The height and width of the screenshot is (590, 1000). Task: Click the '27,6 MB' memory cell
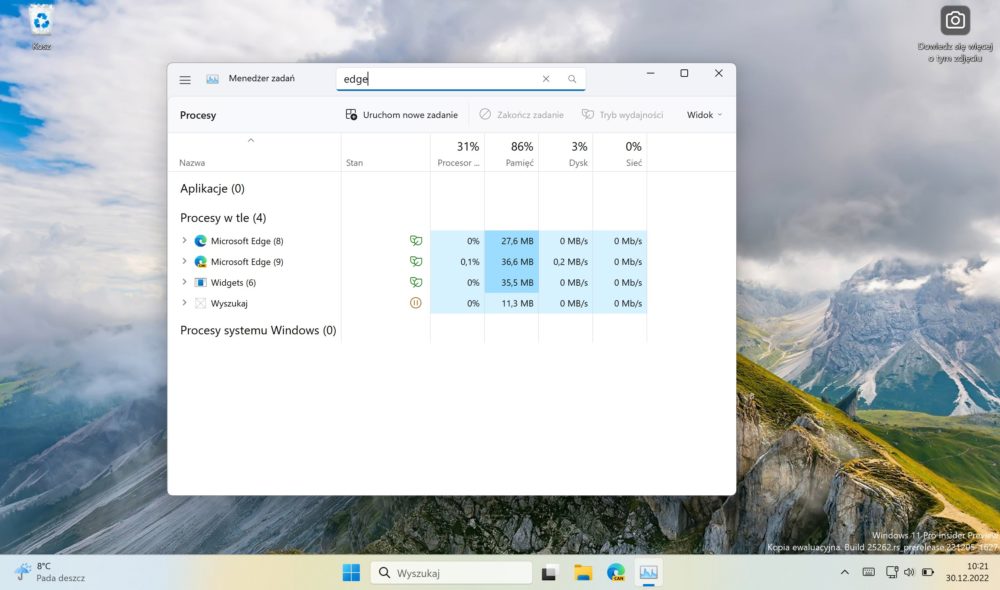pyautogui.click(x=512, y=241)
